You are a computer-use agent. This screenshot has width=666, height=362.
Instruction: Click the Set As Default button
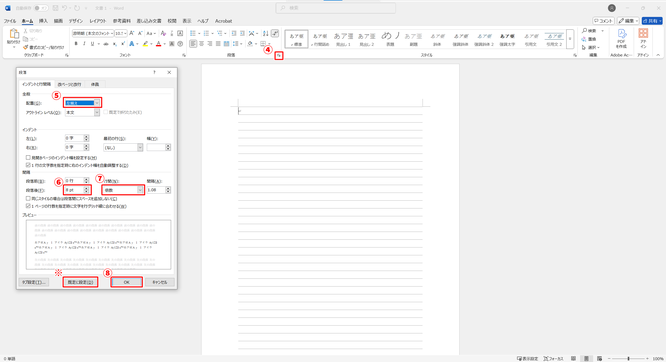(x=80, y=282)
